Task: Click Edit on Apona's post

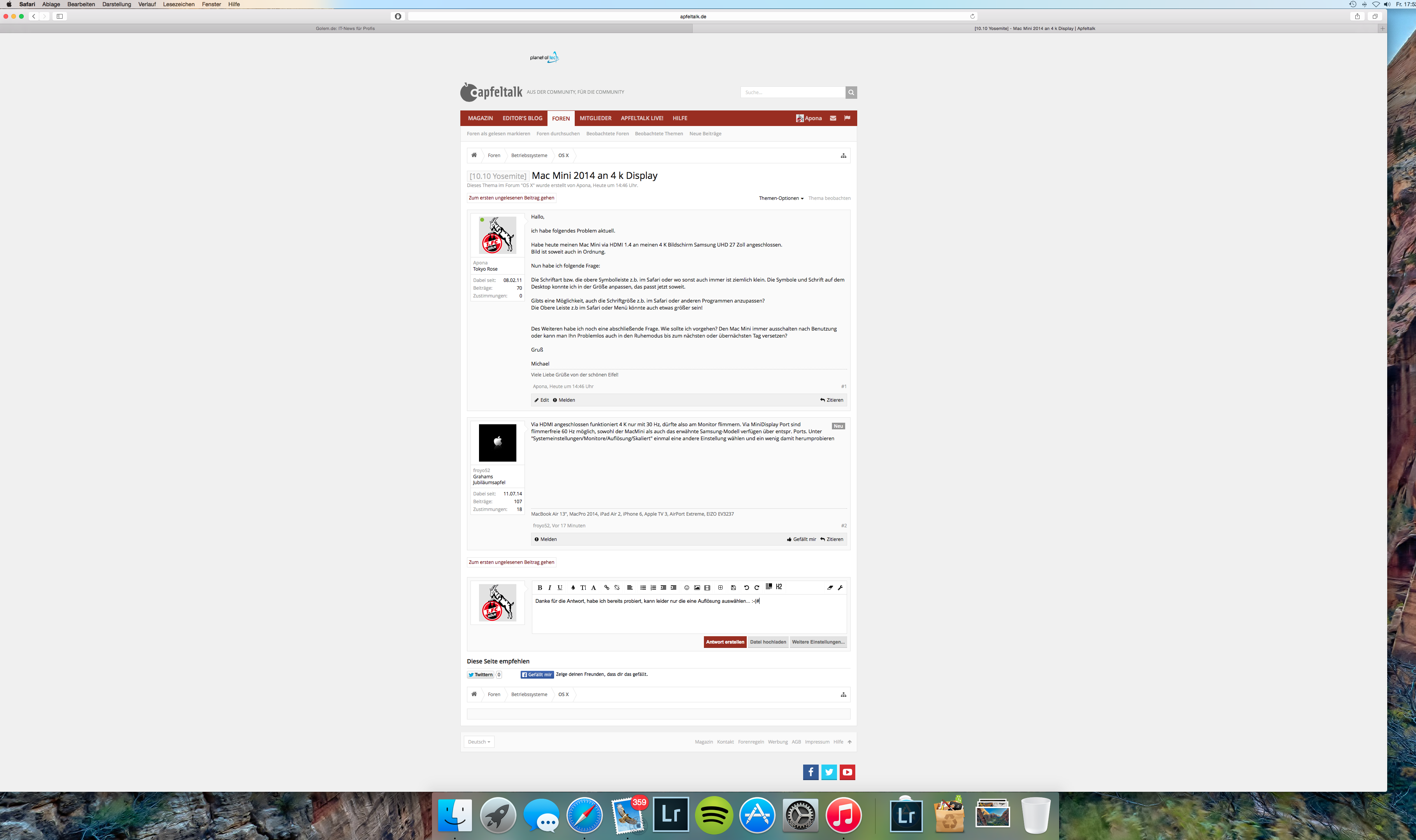Action: click(542, 400)
